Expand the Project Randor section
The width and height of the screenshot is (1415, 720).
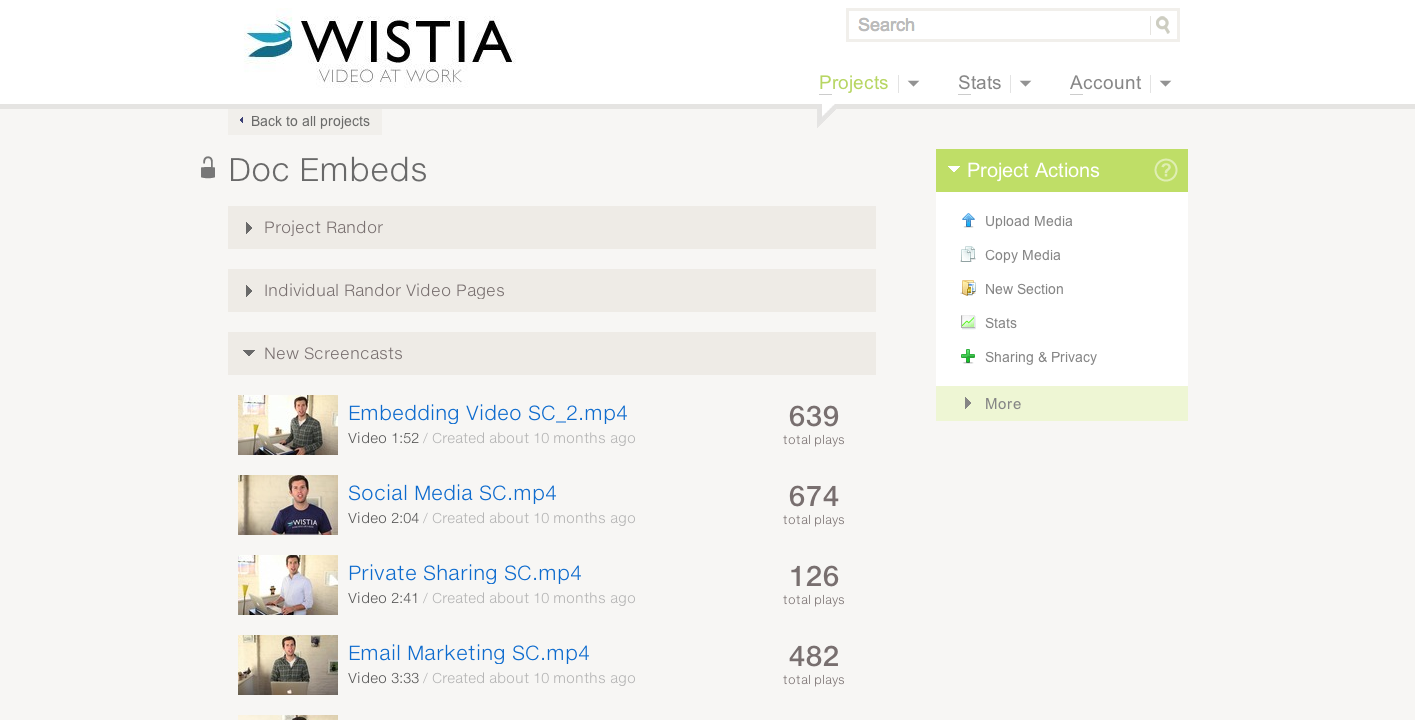point(552,228)
